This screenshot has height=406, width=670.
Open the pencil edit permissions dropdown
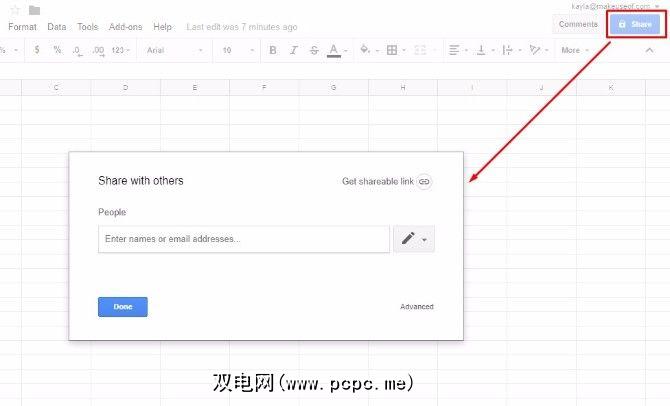pos(414,239)
